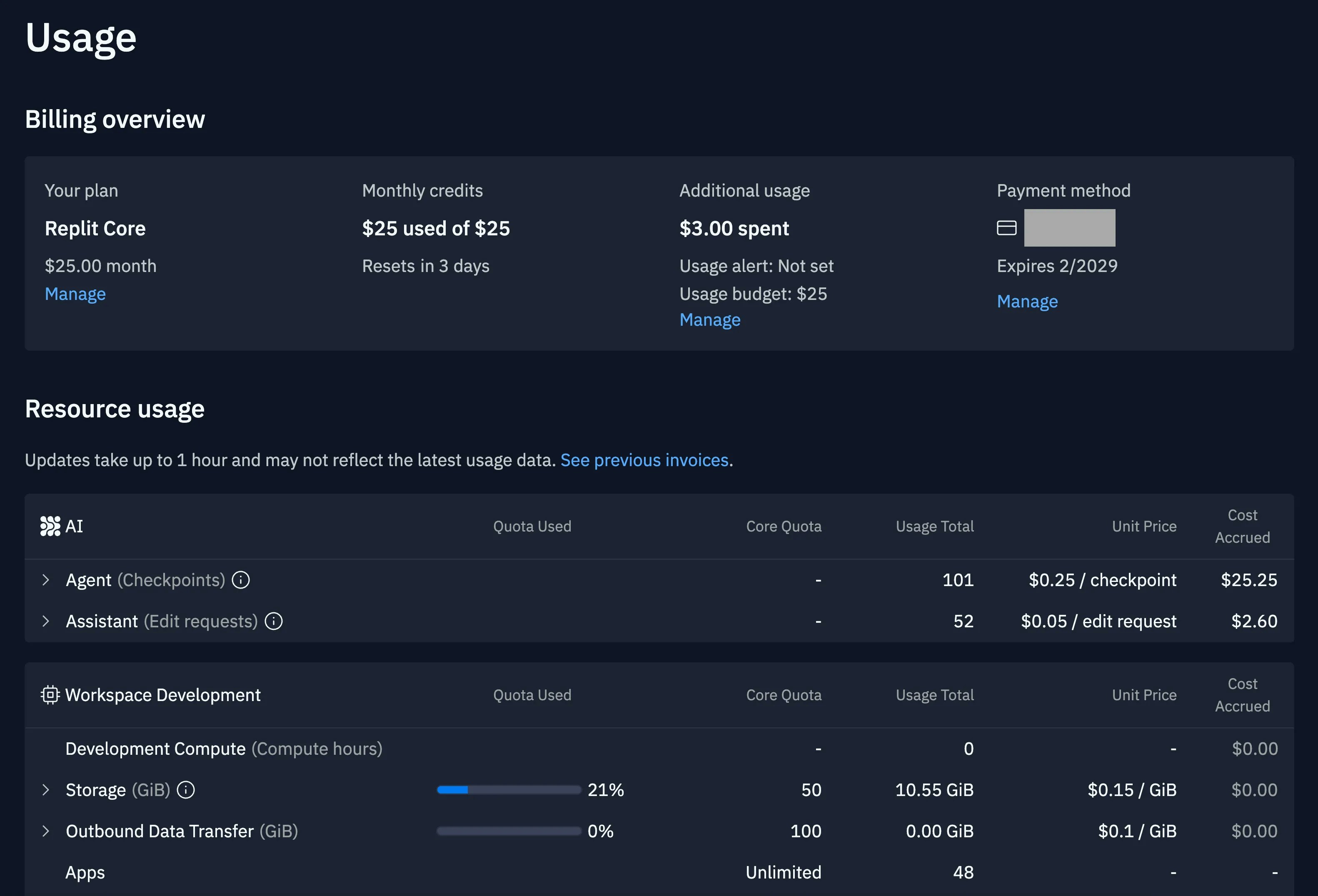1318x896 pixels.
Task: Click the Billing overview heading
Action: 115,120
